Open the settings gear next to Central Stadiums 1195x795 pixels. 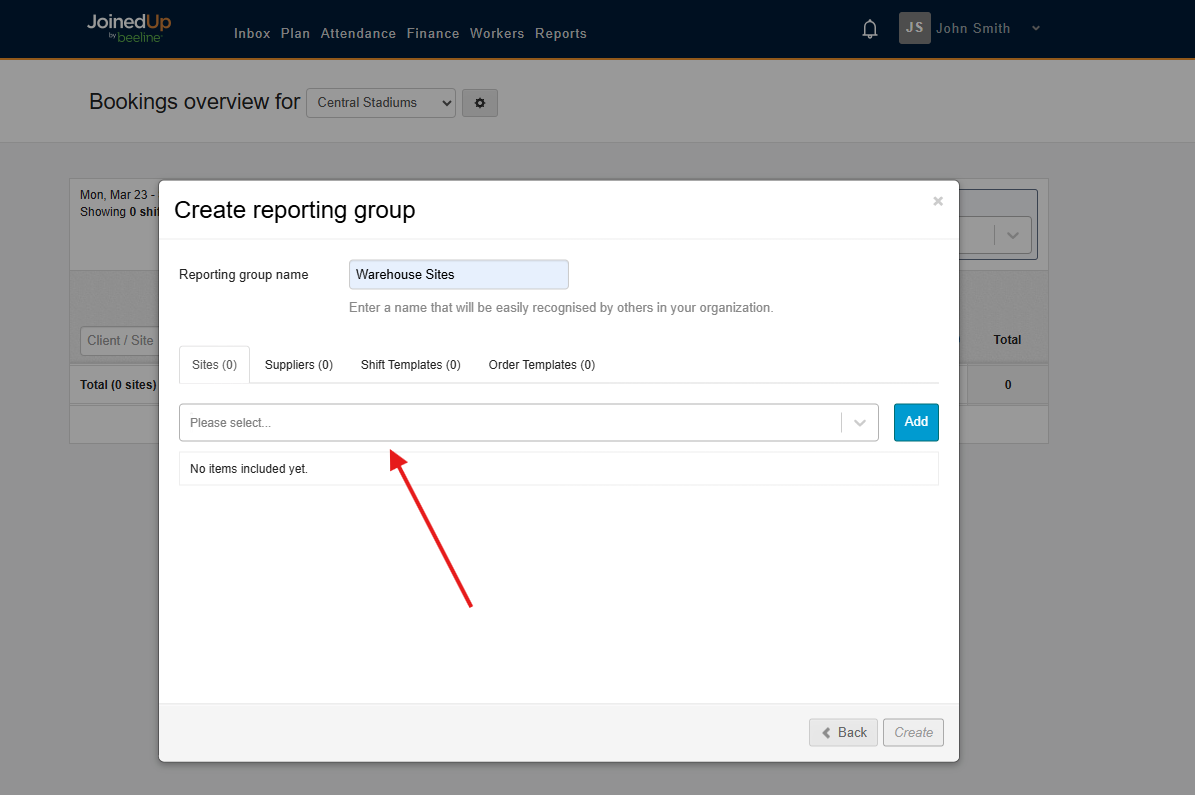tap(479, 103)
